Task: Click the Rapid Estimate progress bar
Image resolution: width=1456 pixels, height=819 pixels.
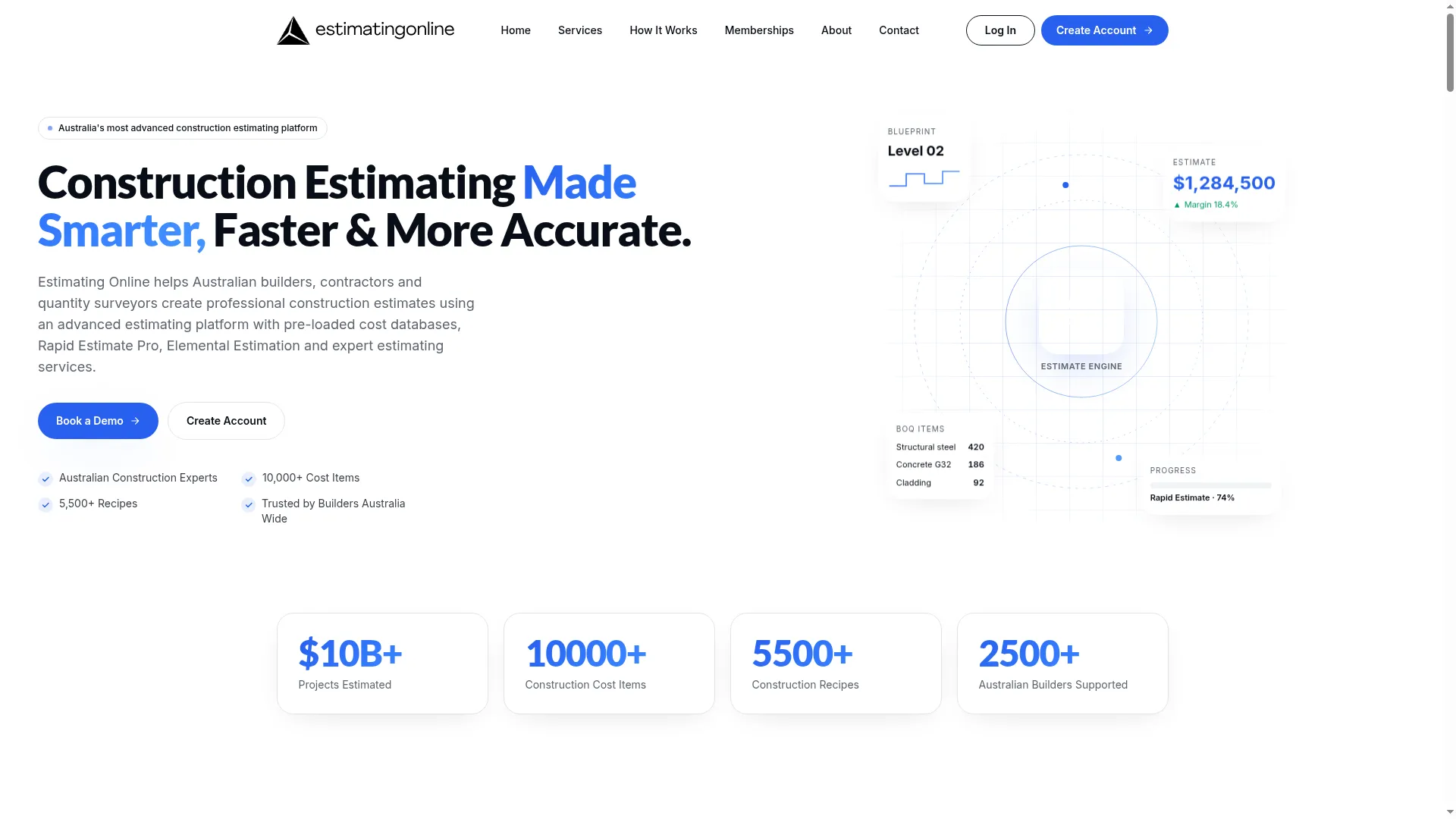Action: [1211, 485]
